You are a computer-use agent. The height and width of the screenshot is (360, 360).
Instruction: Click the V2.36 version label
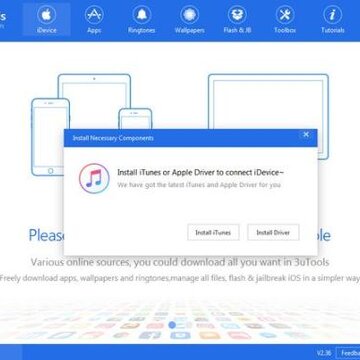[x=324, y=353]
